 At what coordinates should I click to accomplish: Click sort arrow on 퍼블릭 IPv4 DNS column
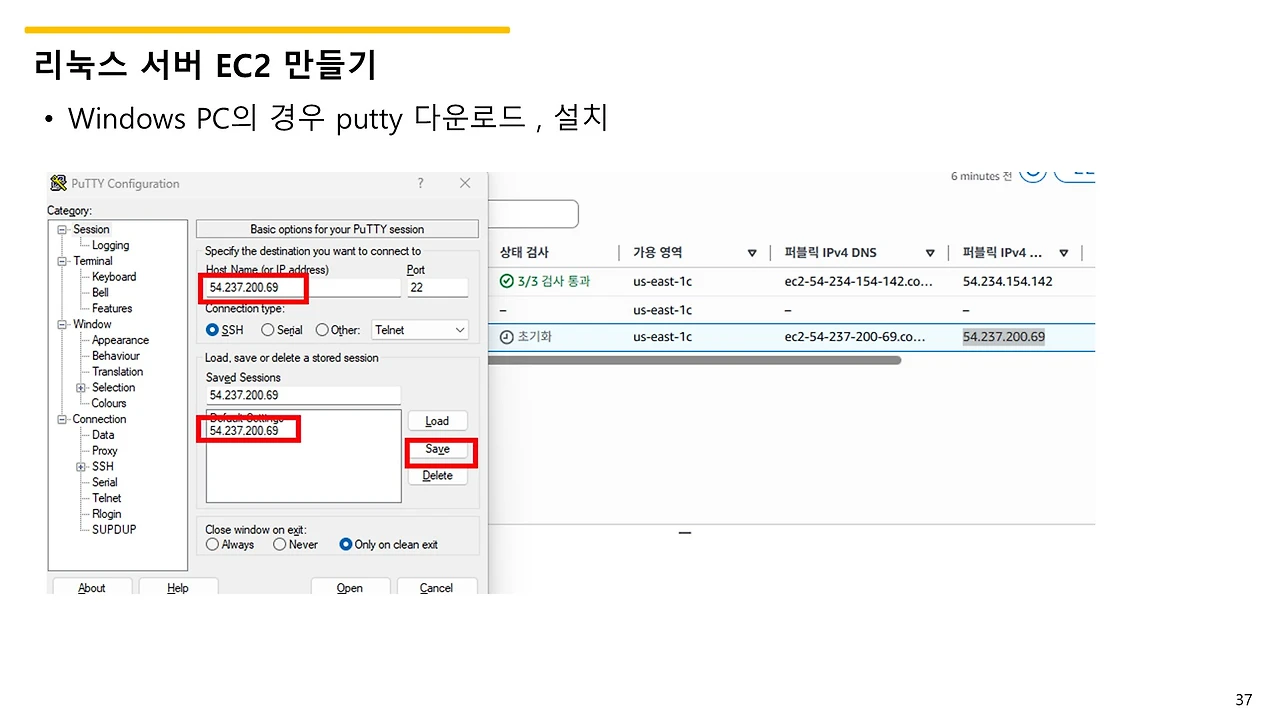[x=930, y=253]
